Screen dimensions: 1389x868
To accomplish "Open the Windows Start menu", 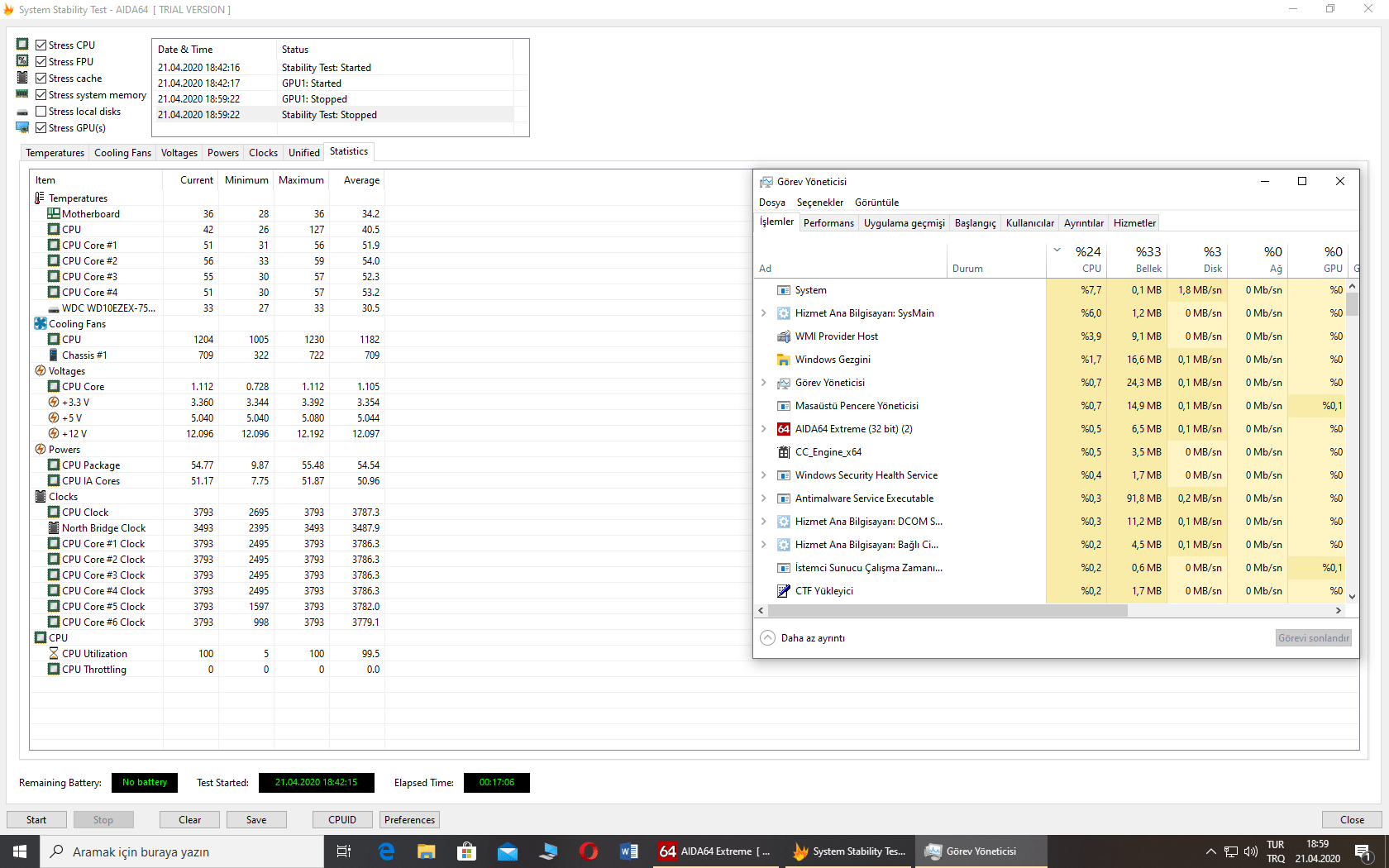I will 20,851.
